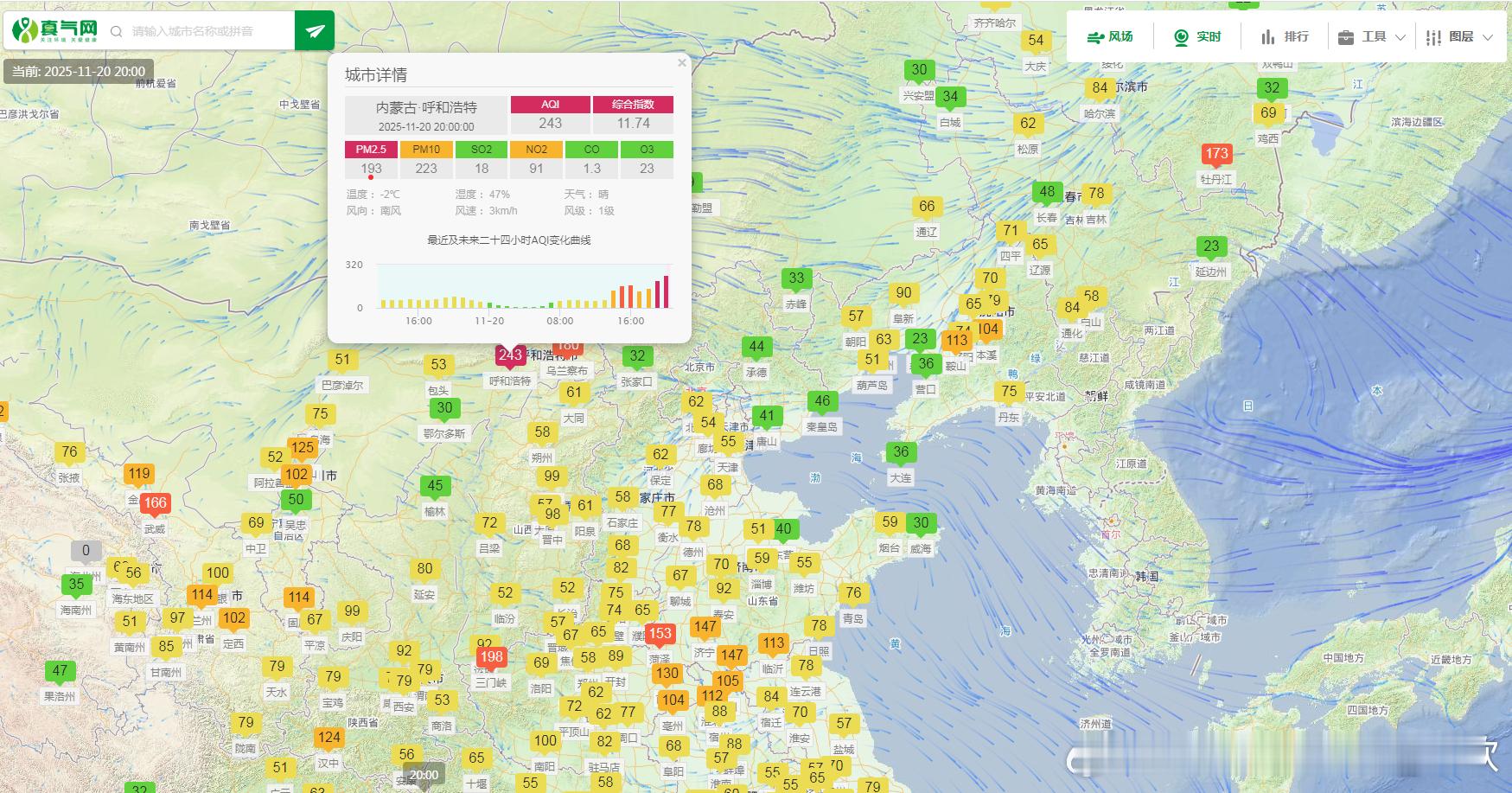The height and width of the screenshot is (793, 1512).
Task: Click the yellow 72 marker for 吕梁
Action: point(489,523)
